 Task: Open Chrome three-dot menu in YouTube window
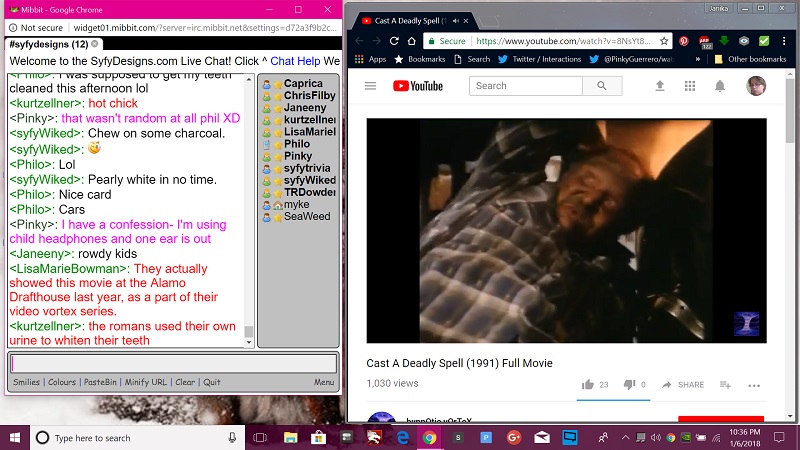[784, 41]
